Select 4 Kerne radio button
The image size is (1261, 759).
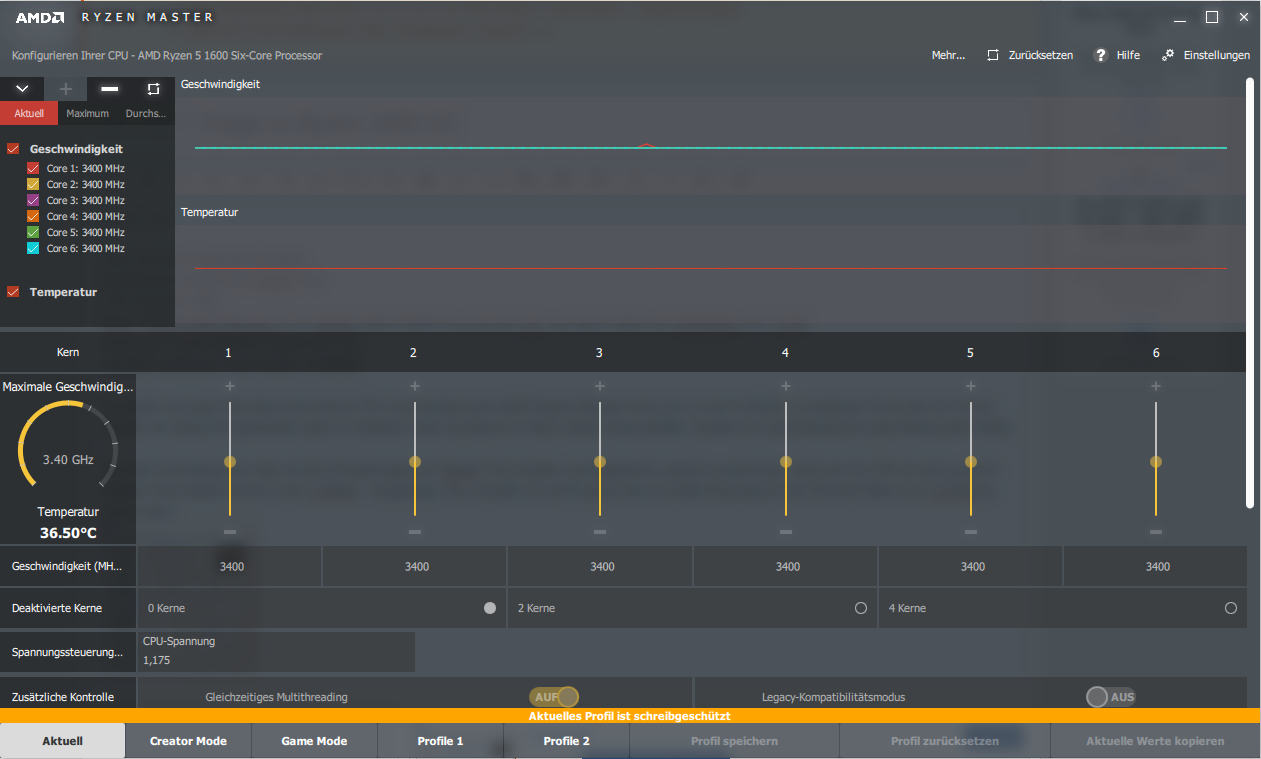1231,608
